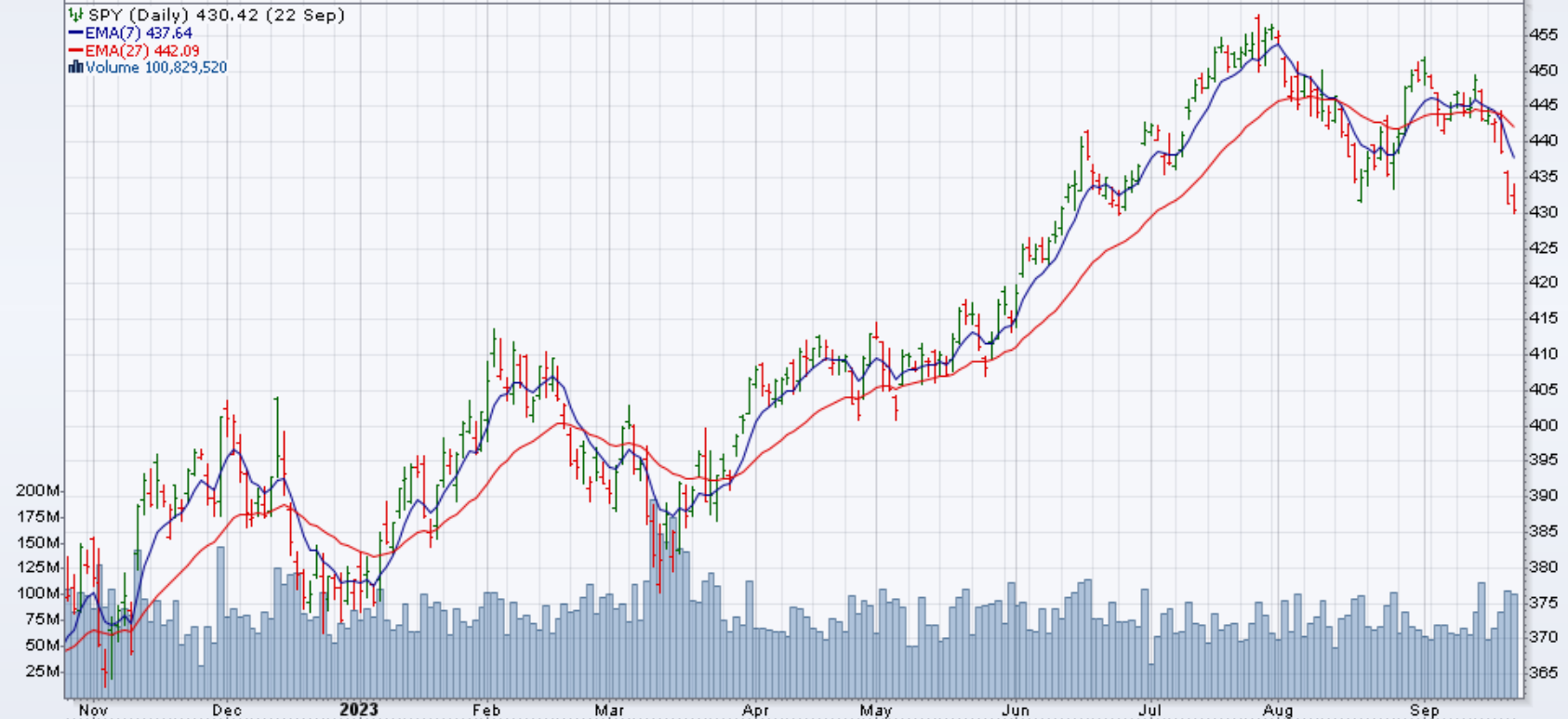Image resolution: width=1568 pixels, height=719 pixels.
Task: Click the Sep month label
Action: (1424, 710)
